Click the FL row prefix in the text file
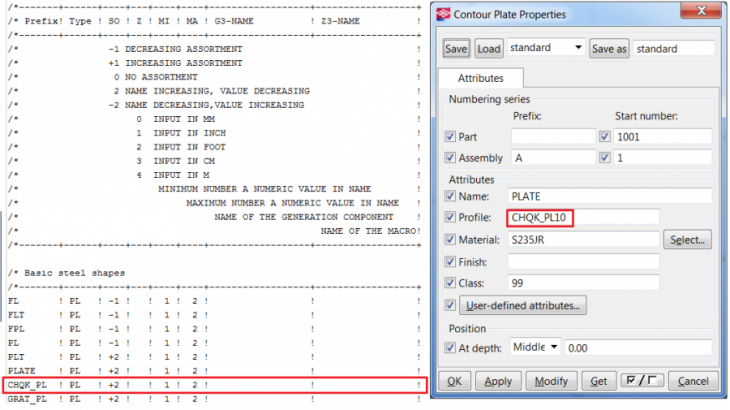This screenshot has width=730, height=410. [x=13, y=301]
